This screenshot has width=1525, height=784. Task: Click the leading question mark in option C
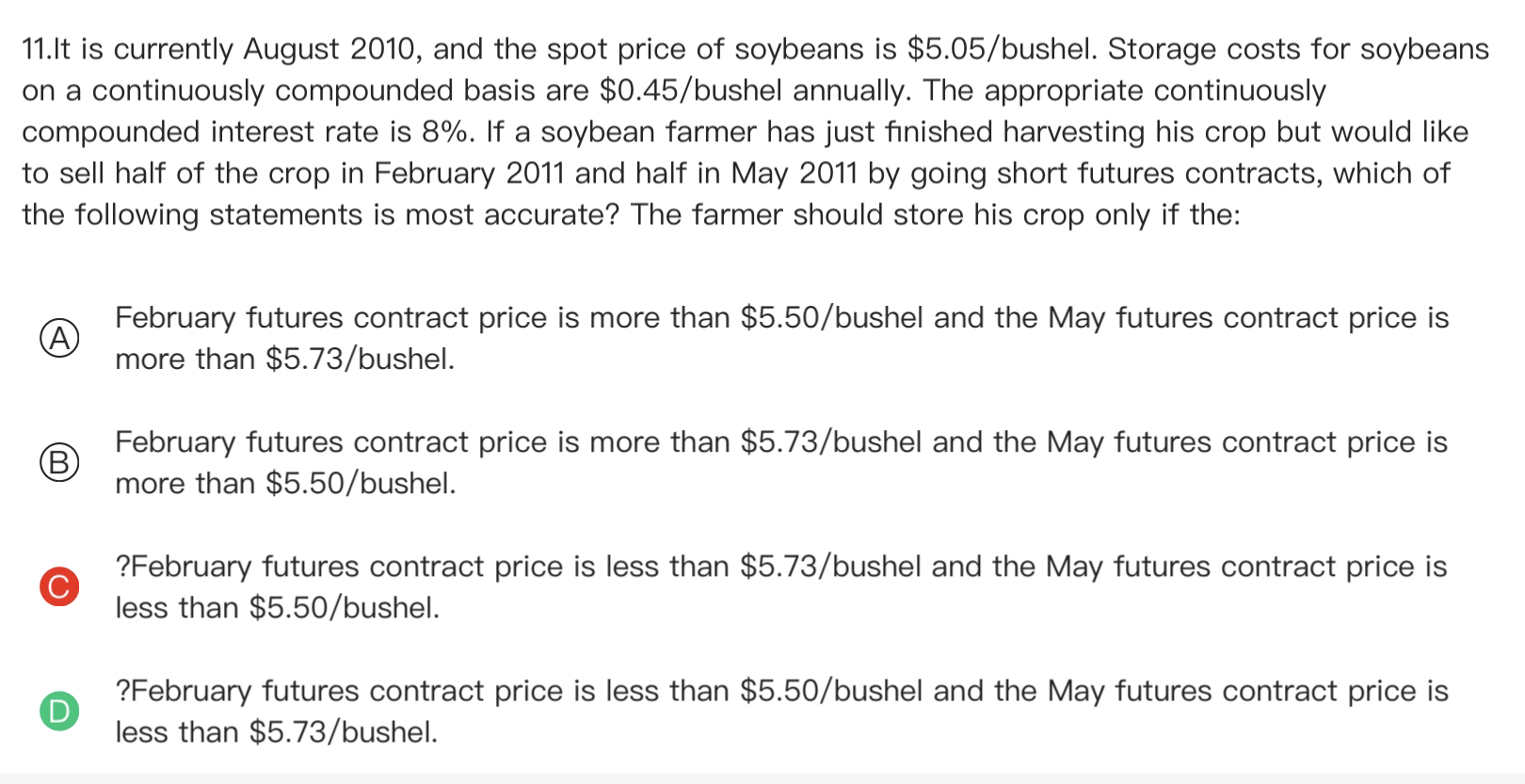coord(122,567)
